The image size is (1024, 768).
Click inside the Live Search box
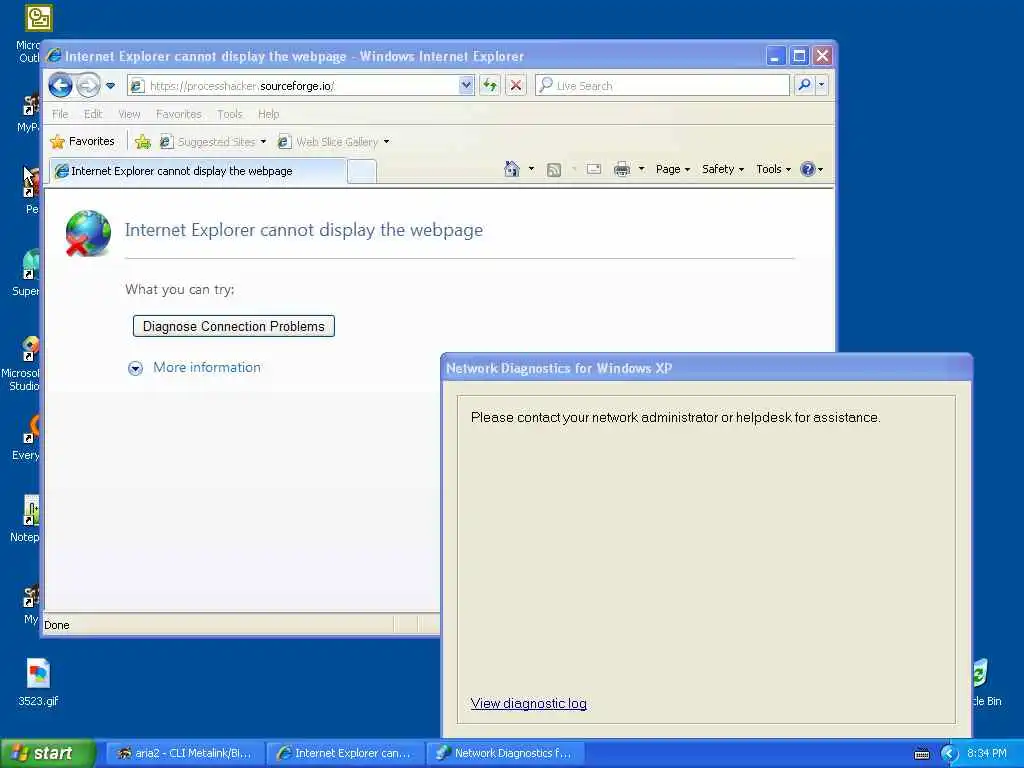(x=662, y=86)
